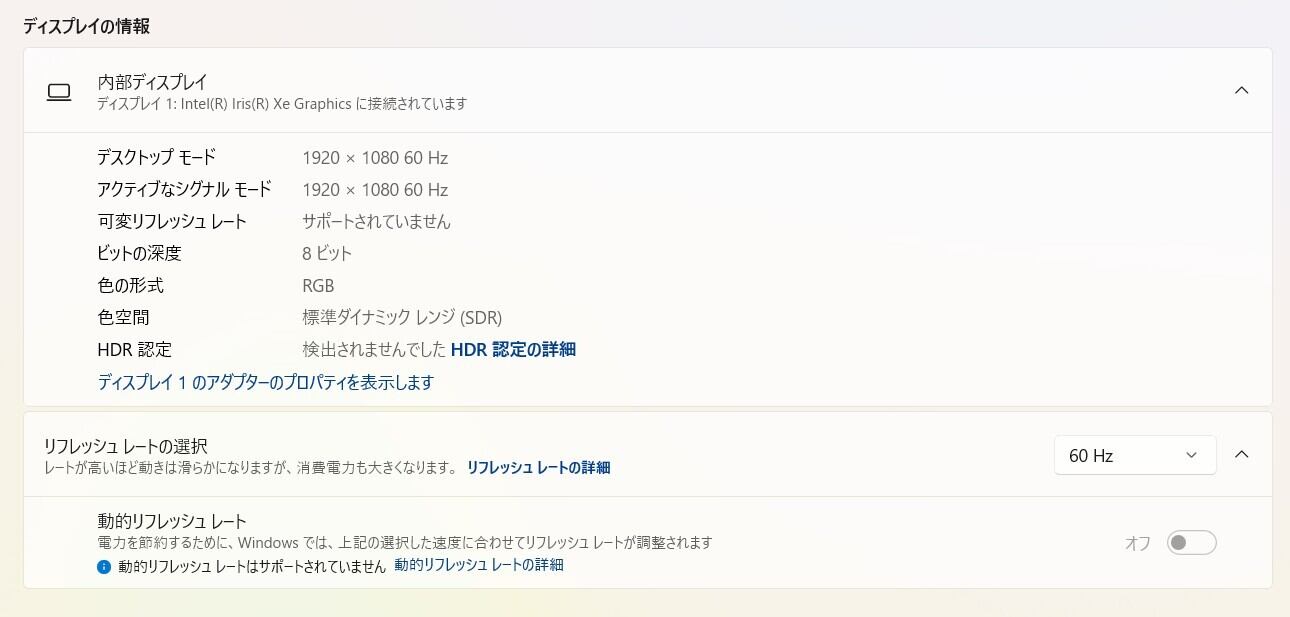
Task: Open the リフレッシュ レートの詳細 link
Action: pyautogui.click(x=538, y=467)
